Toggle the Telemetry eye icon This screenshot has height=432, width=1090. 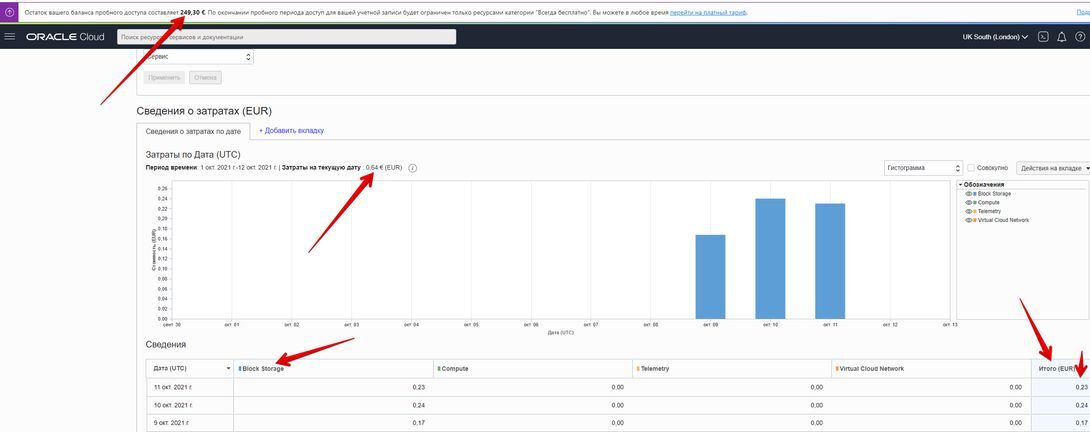coord(968,212)
